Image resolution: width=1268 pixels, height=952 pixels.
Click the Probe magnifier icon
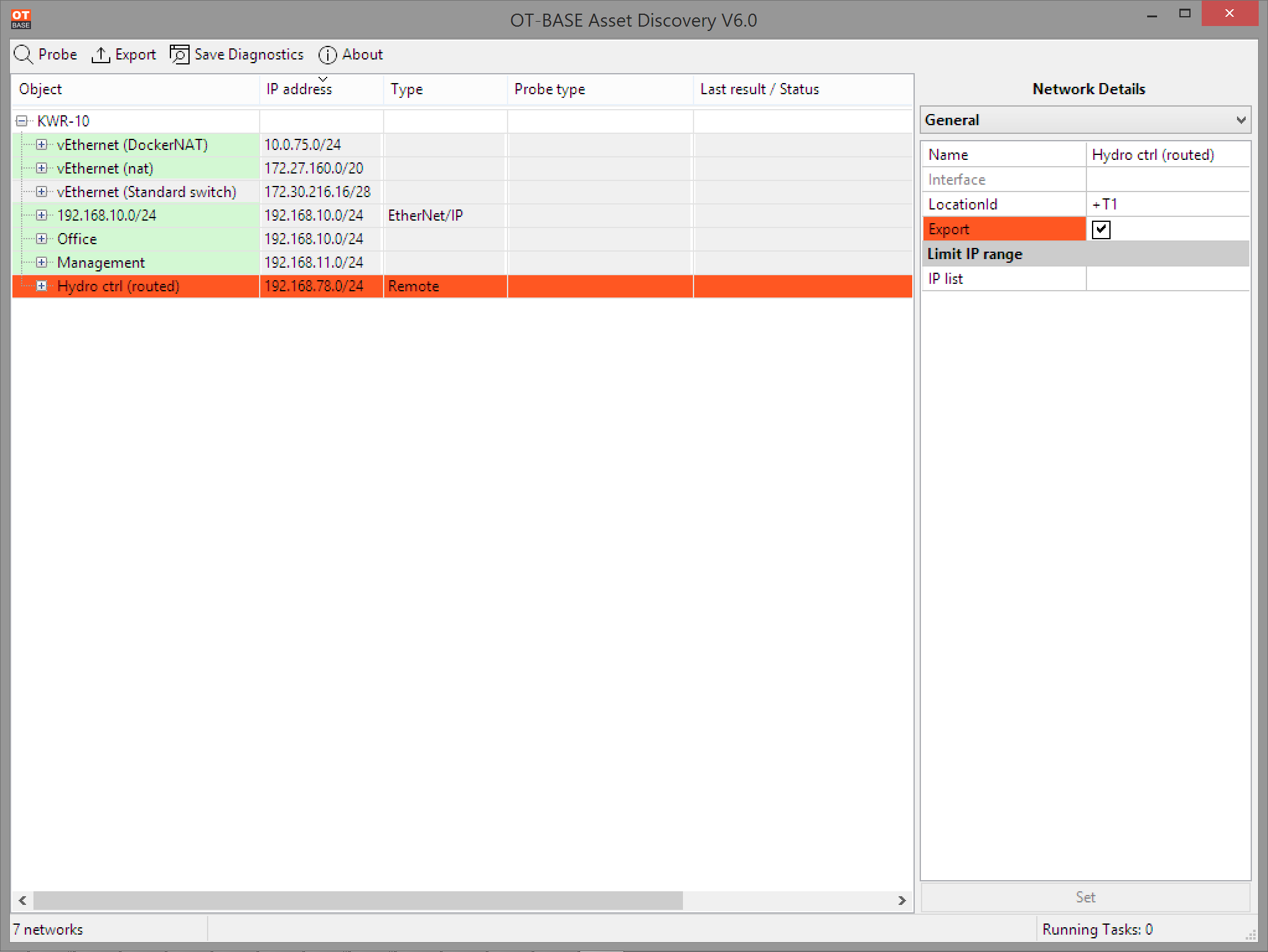[24, 55]
